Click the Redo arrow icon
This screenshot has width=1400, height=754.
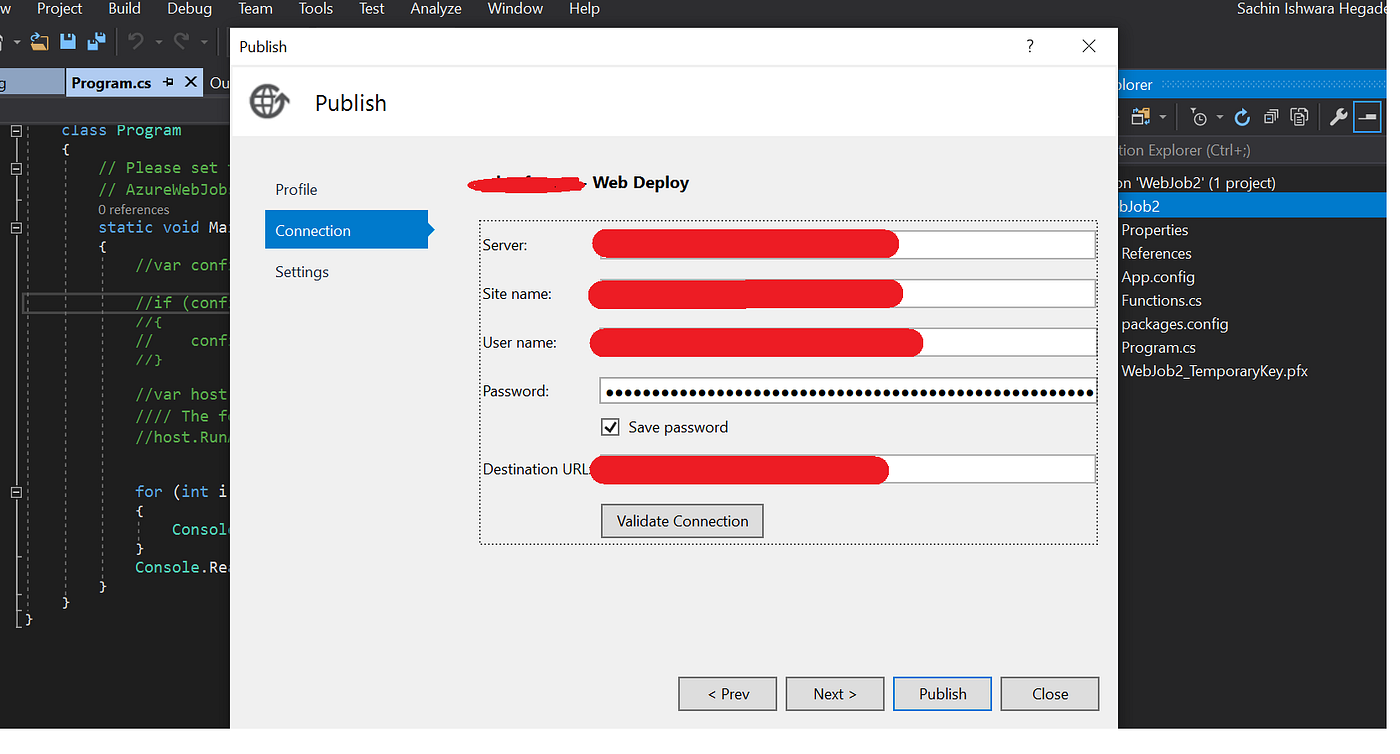click(x=182, y=41)
